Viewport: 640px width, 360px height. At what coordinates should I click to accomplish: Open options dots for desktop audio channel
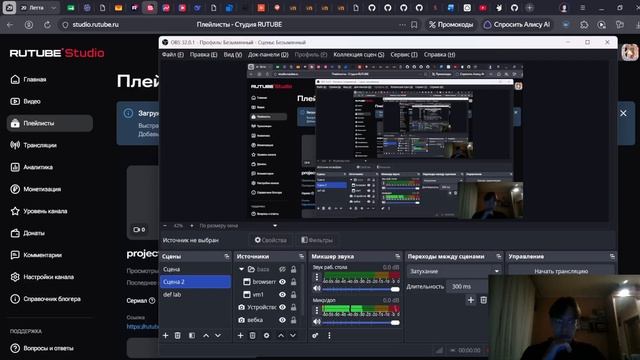click(317, 277)
